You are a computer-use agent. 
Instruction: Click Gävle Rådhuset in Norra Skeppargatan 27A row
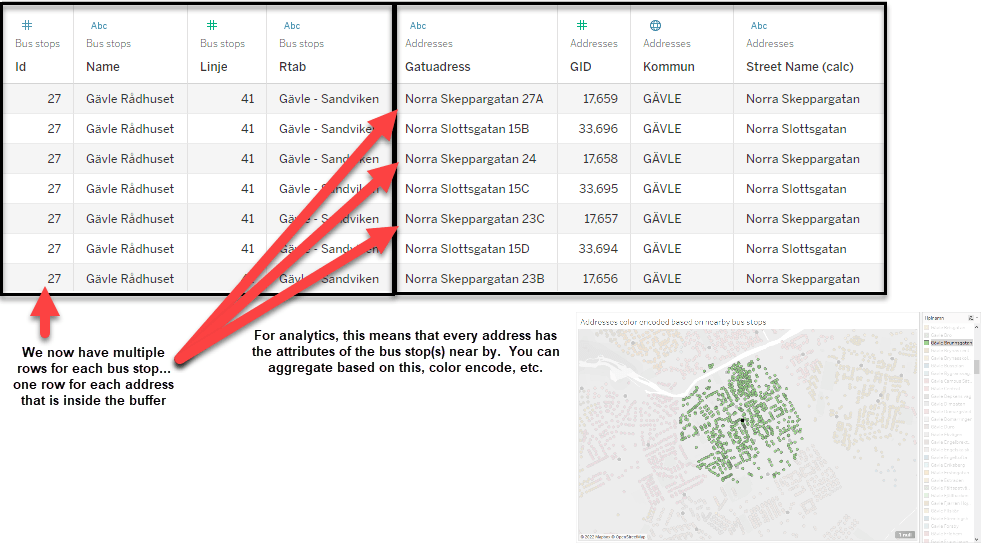(x=130, y=99)
